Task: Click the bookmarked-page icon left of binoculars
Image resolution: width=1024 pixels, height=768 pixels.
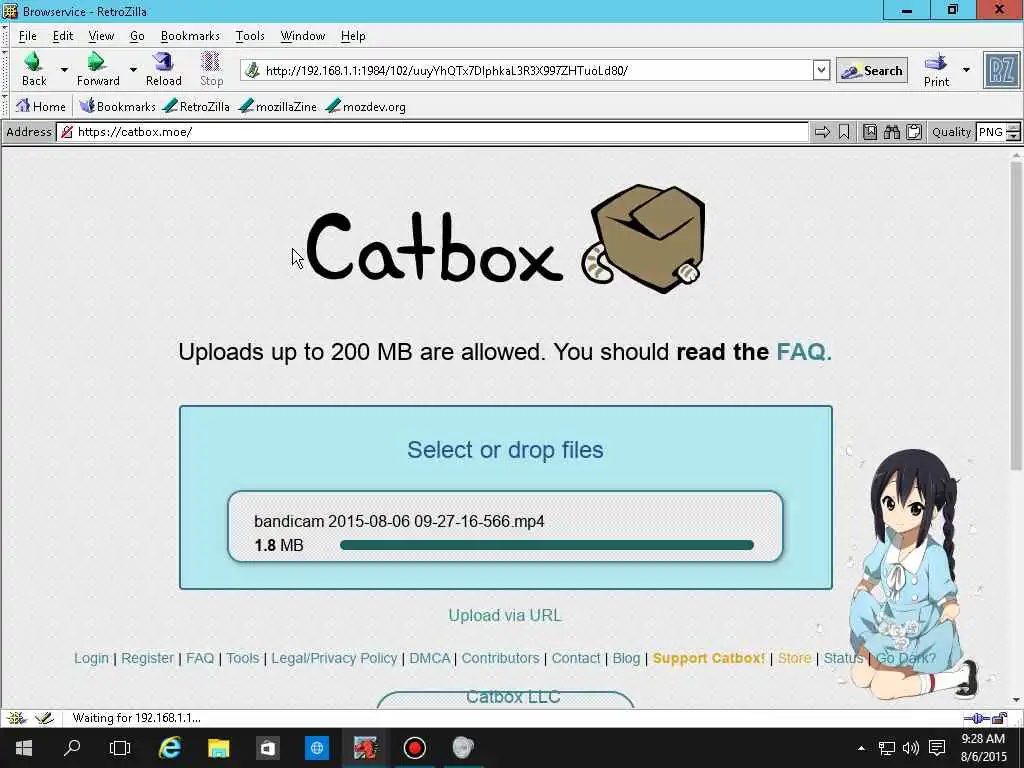Action: (870, 132)
